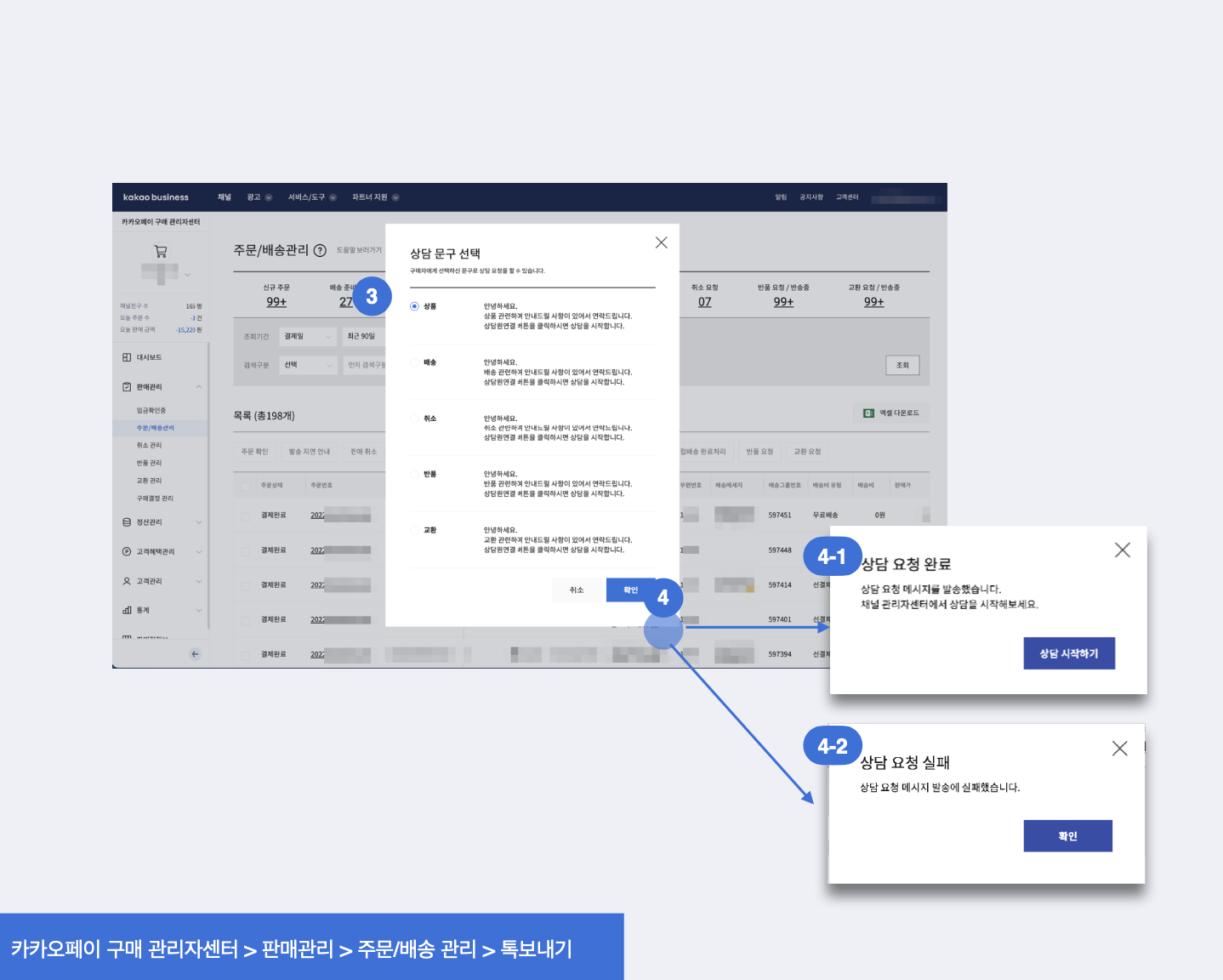Click Excel icon in 엑셀 다운로드 button
The image size is (1223, 980).
[868, 413]
